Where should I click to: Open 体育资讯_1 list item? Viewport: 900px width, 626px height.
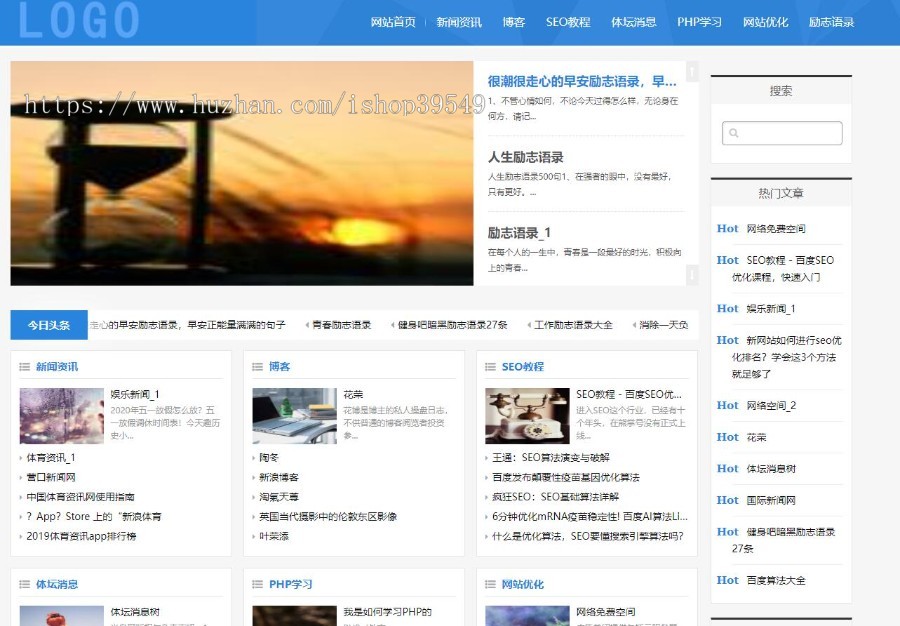coord(51,458)
